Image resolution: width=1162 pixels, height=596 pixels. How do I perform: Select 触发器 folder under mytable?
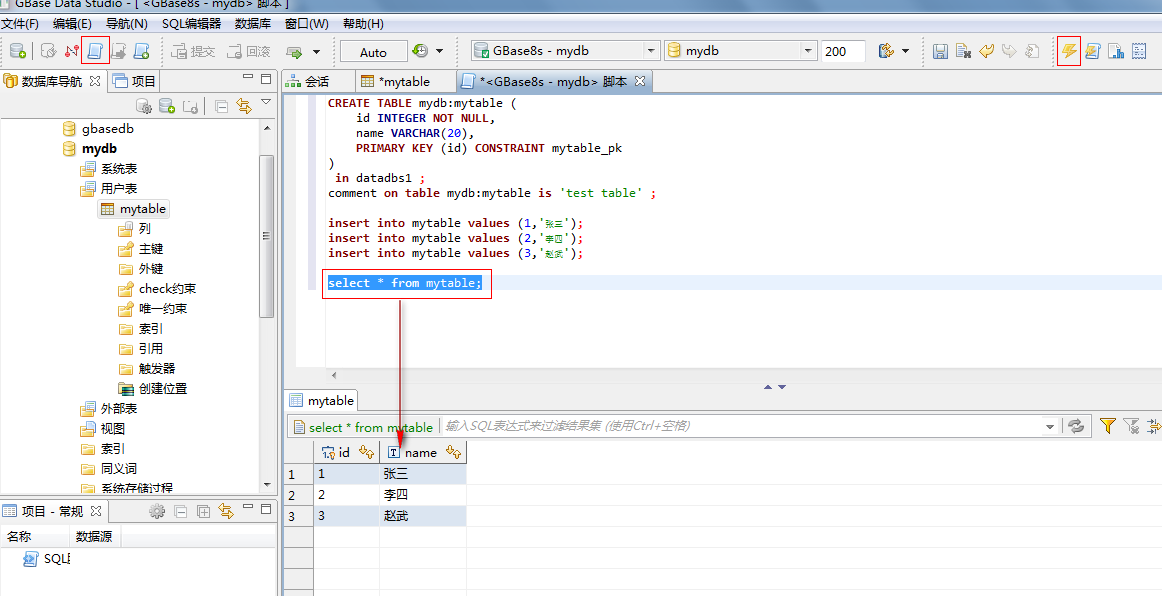pyautogui.click(x=147, y=368)
